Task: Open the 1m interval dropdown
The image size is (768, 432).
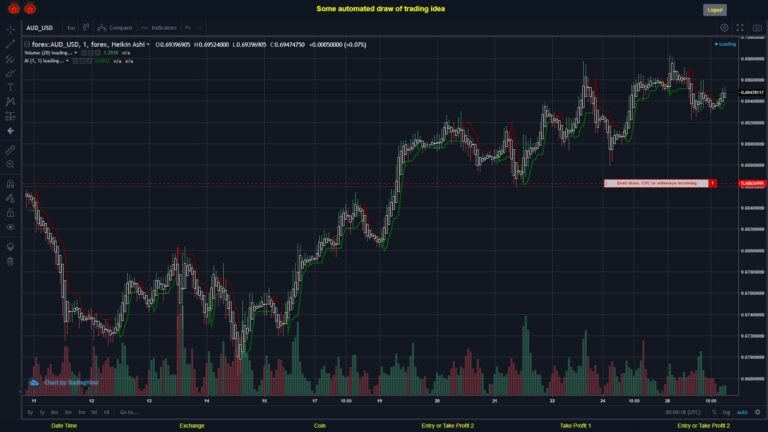Action: [x=71, y=28]
